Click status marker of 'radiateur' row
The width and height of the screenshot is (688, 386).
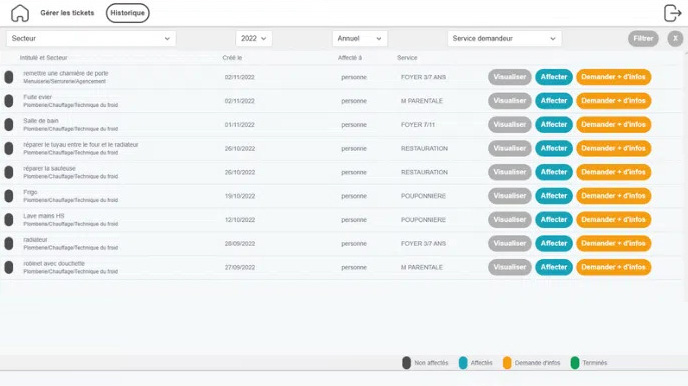(9, 243)
